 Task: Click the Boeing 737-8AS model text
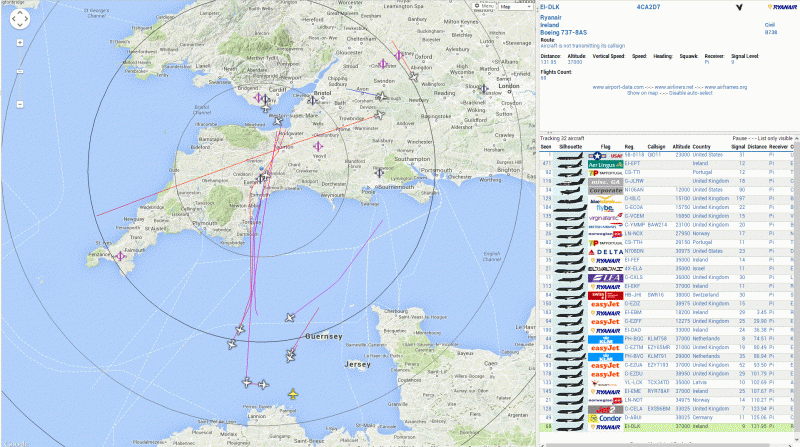[564, 33]
